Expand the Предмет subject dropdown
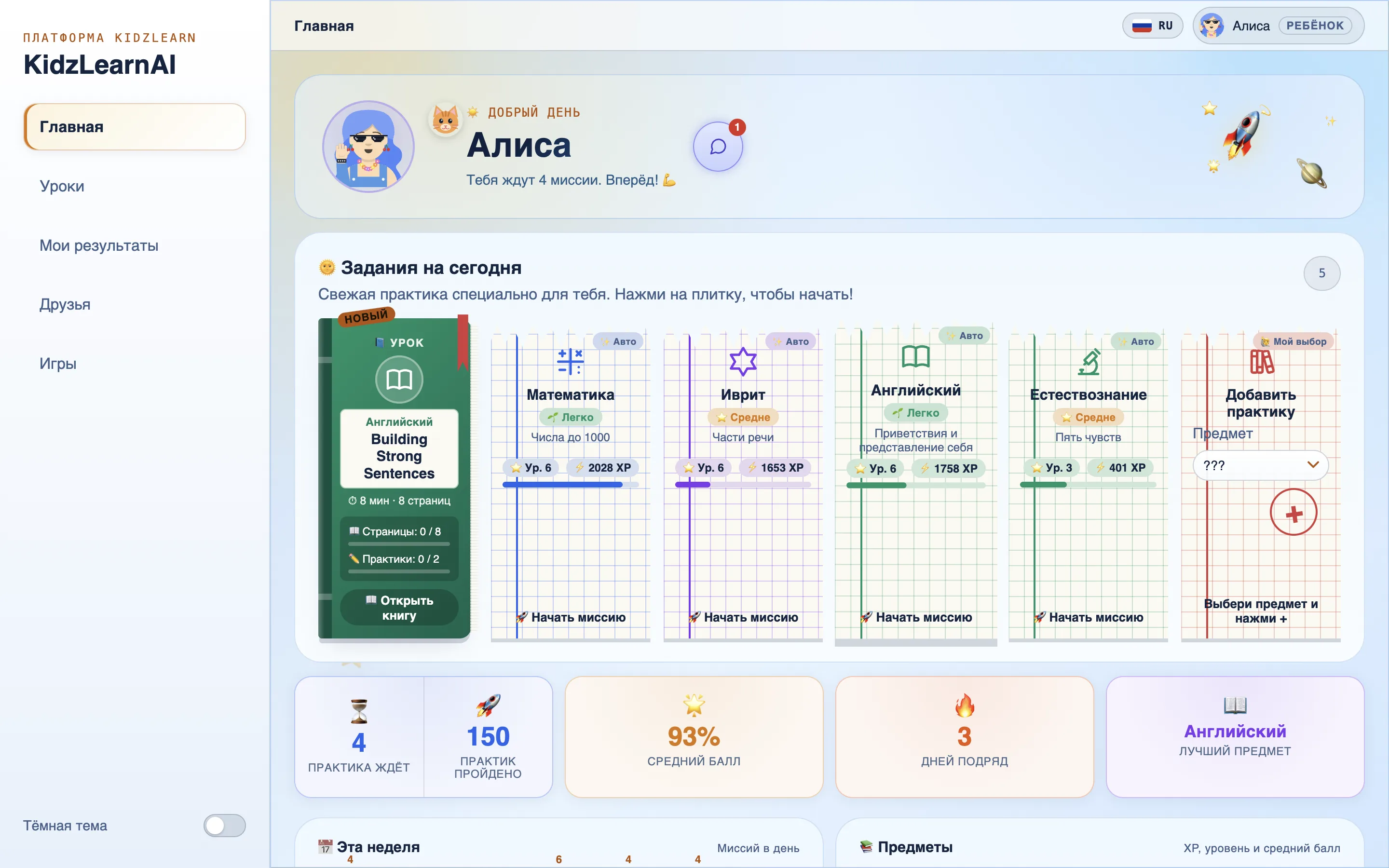This screenshot has height=868, width=1389. click(1260, 465)
